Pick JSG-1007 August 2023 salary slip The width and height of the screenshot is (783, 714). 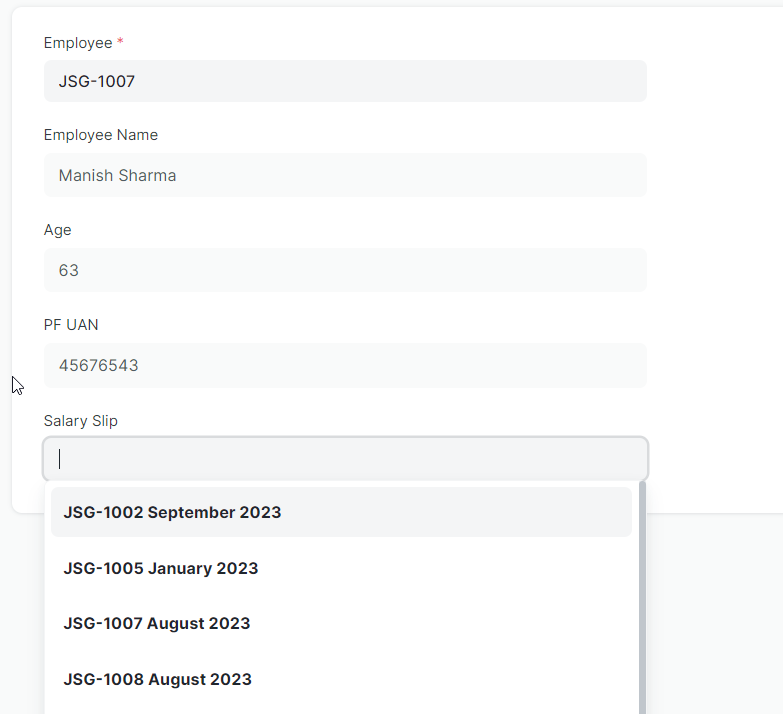click(x=341, y=624)
